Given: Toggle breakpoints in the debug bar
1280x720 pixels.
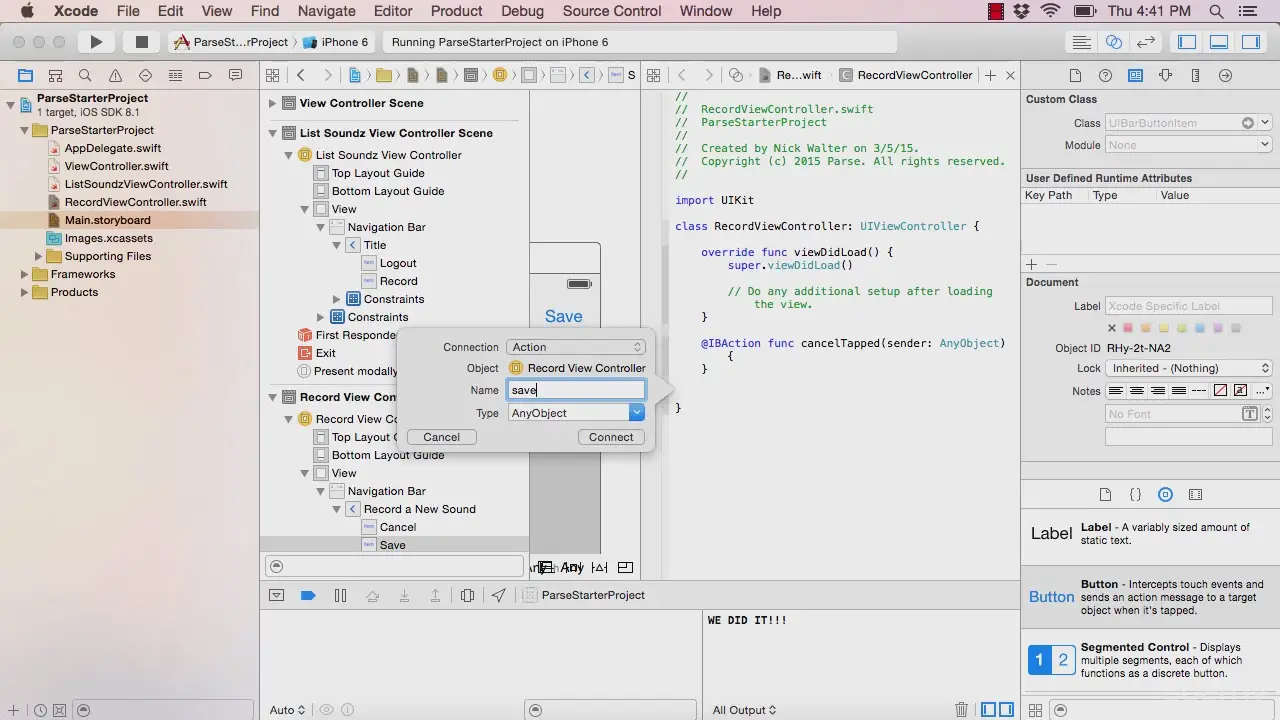Looking at the screenshot, I should coord(308,595).
